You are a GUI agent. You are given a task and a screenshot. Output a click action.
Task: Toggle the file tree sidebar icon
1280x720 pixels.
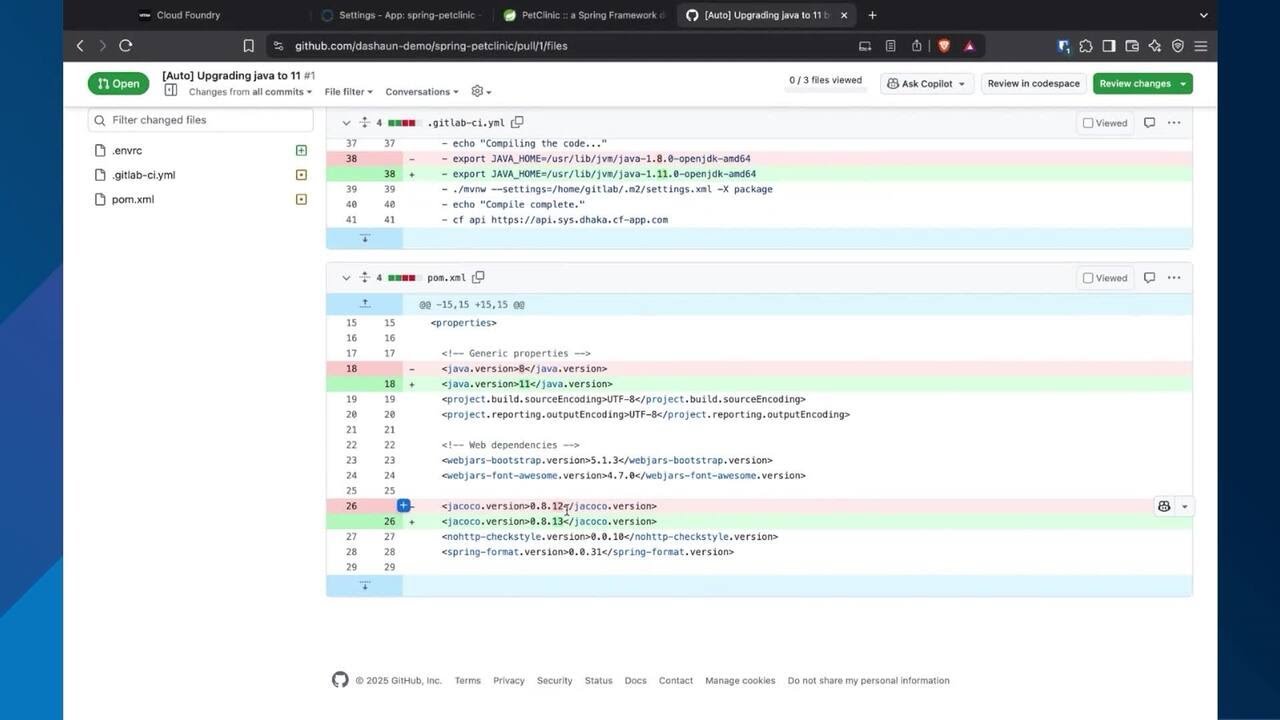coord(171,91)
